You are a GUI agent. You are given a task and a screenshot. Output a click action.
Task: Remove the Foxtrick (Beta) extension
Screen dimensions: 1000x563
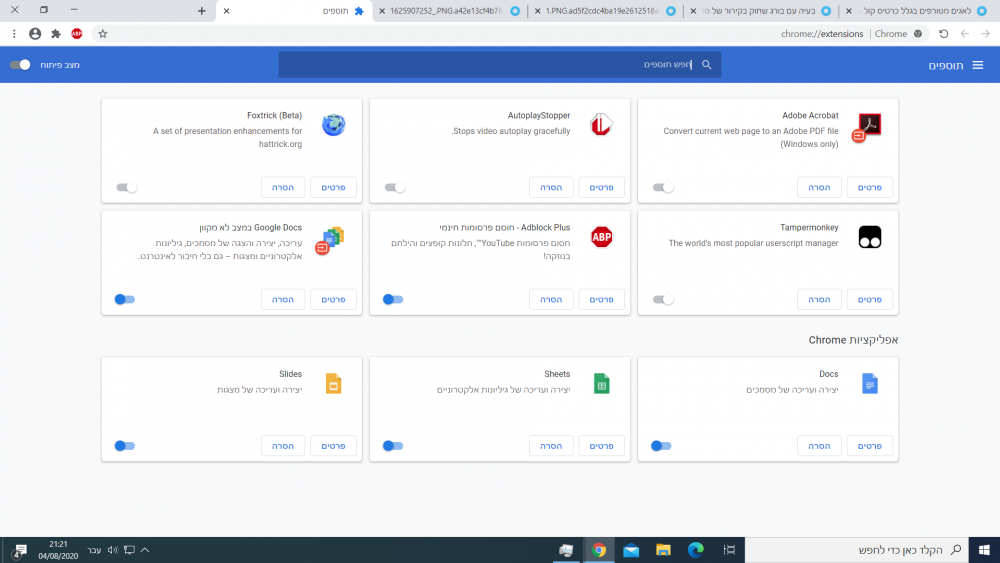(x=283, y=187)
